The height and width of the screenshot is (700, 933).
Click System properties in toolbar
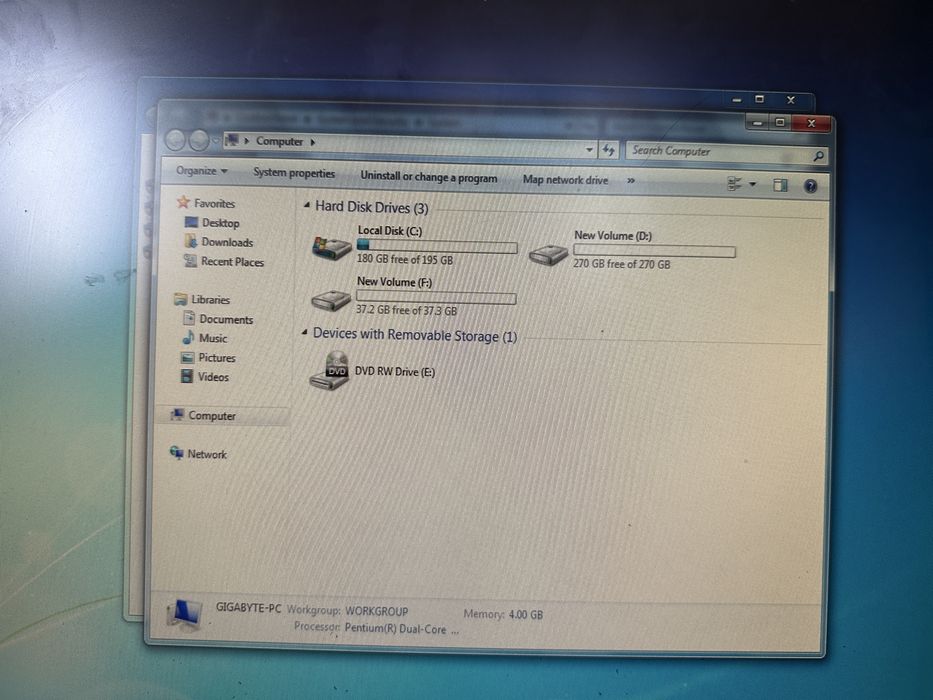294,173
